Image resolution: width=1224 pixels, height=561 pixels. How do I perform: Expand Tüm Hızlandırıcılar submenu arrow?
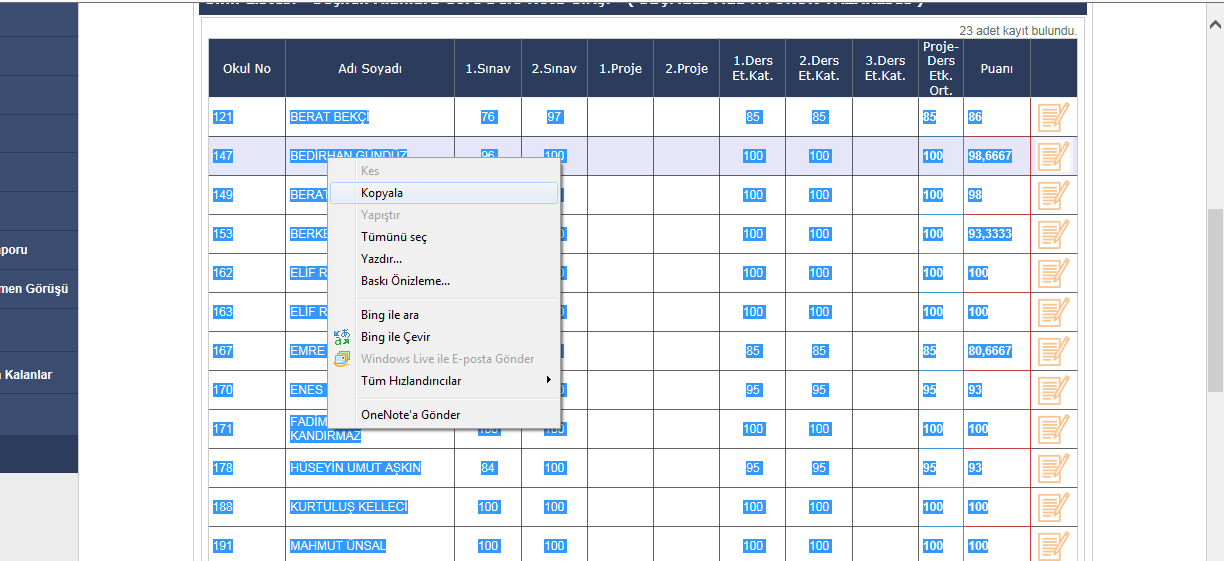pos(548,381)
